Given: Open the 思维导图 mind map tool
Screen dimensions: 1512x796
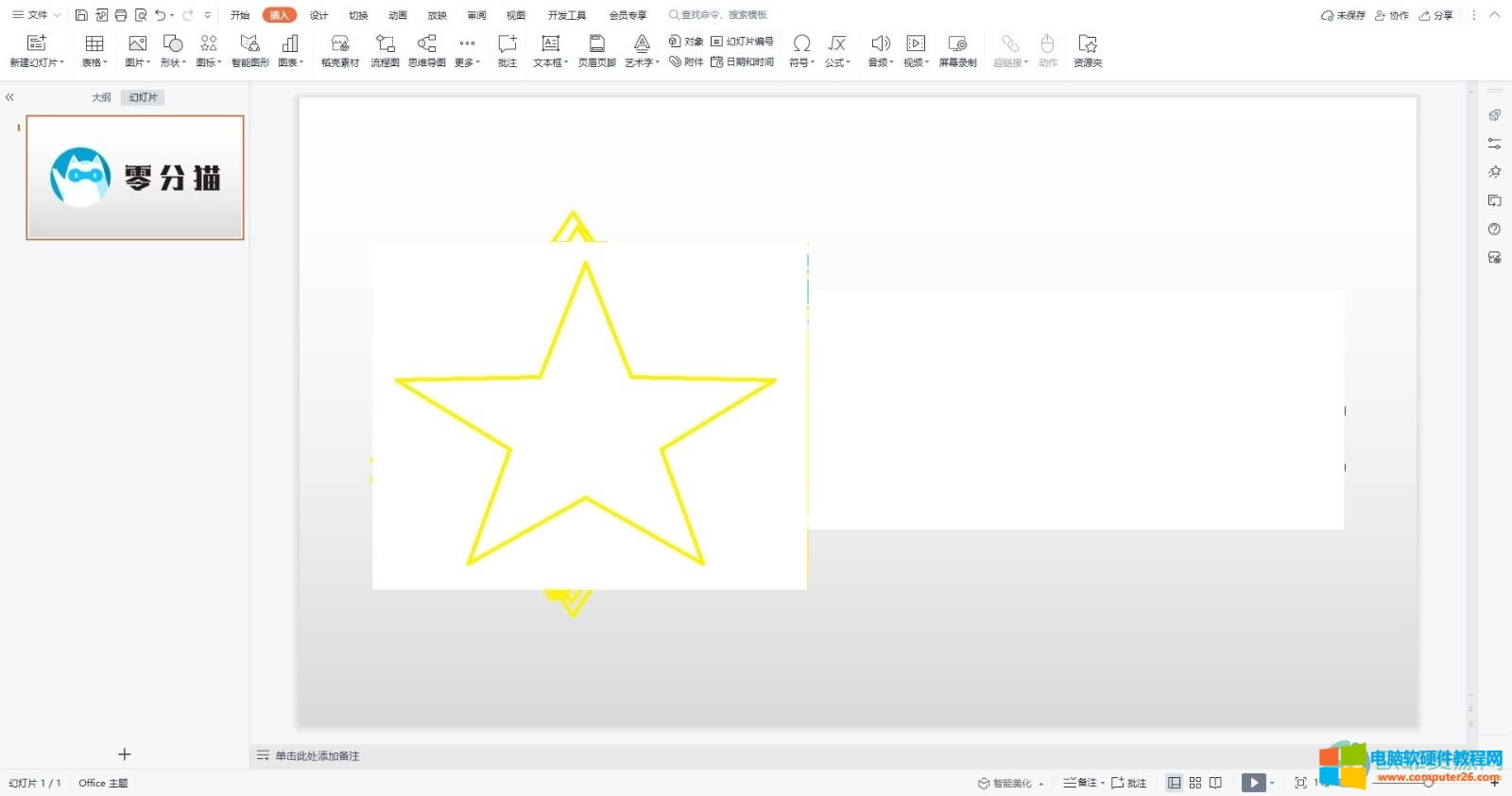Looking at the screenshot, I should tap(426, 50).
